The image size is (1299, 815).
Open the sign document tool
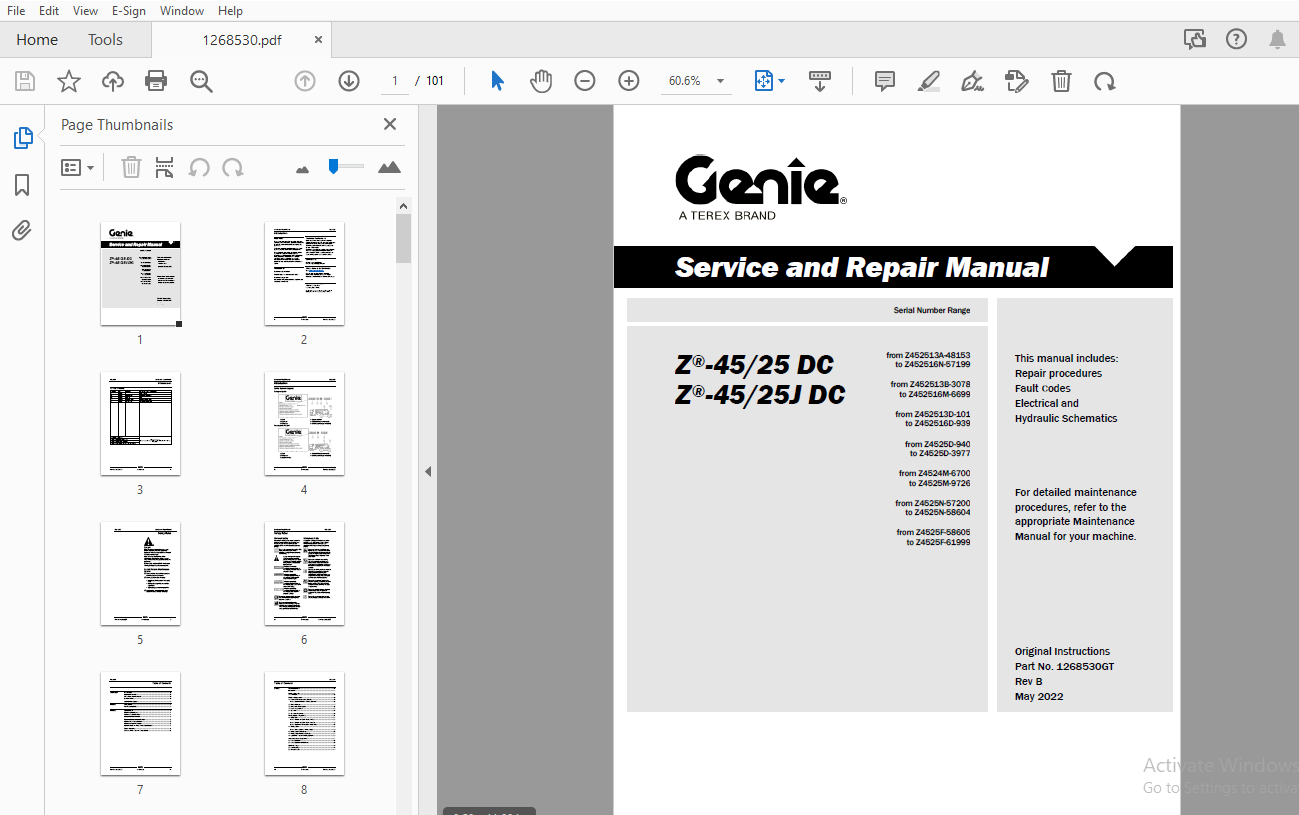point(972,81)
